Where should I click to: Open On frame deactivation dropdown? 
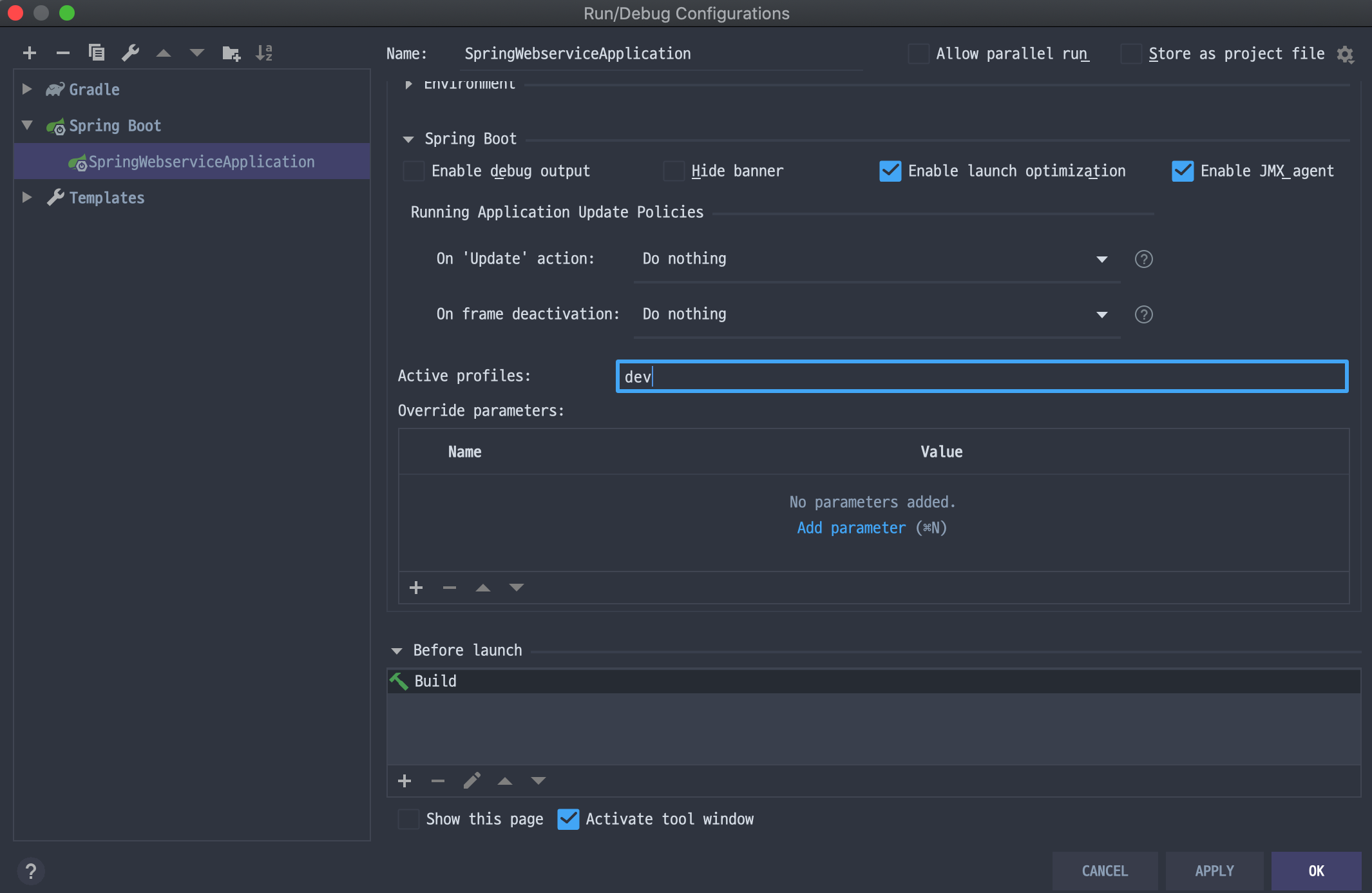coord(876,314)
